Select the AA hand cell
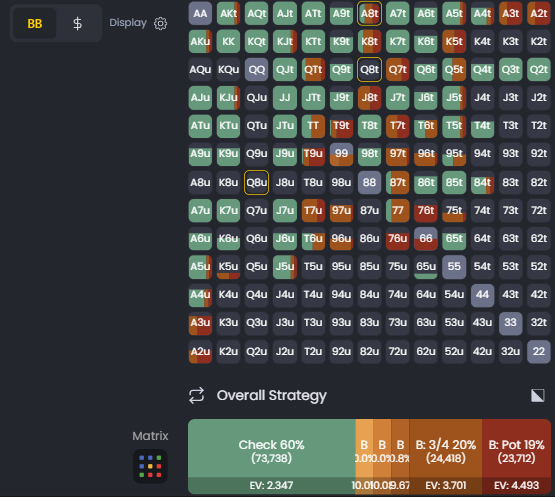The width and height of the screenshot is (555, 497). [200, 13]
